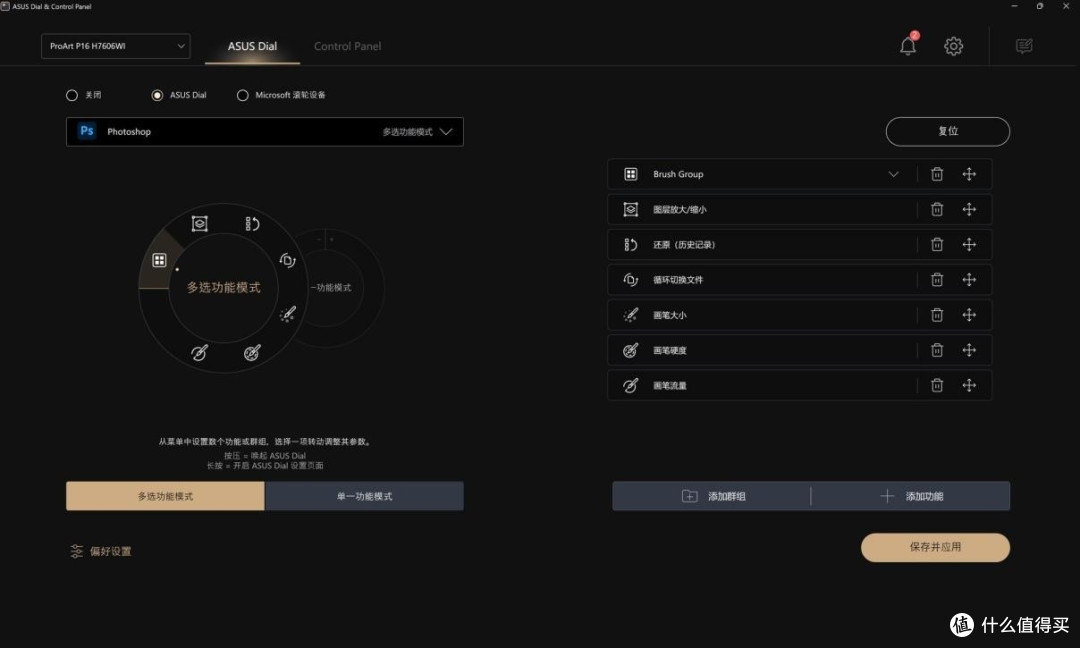Click move handle for Brush Group

(969, 174)
